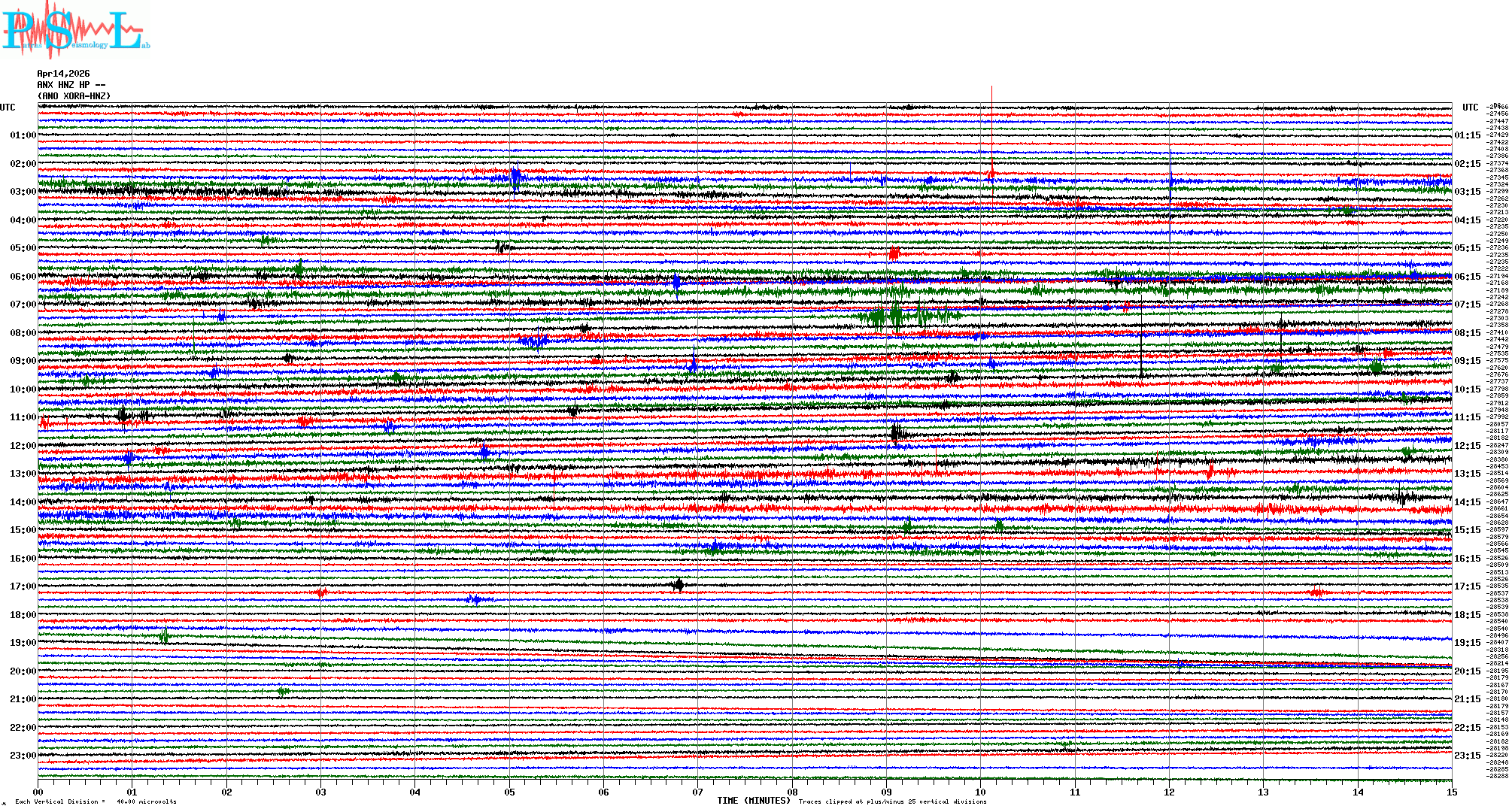
Task: Click the left 01:00 hour label
Action: point(23,135)
